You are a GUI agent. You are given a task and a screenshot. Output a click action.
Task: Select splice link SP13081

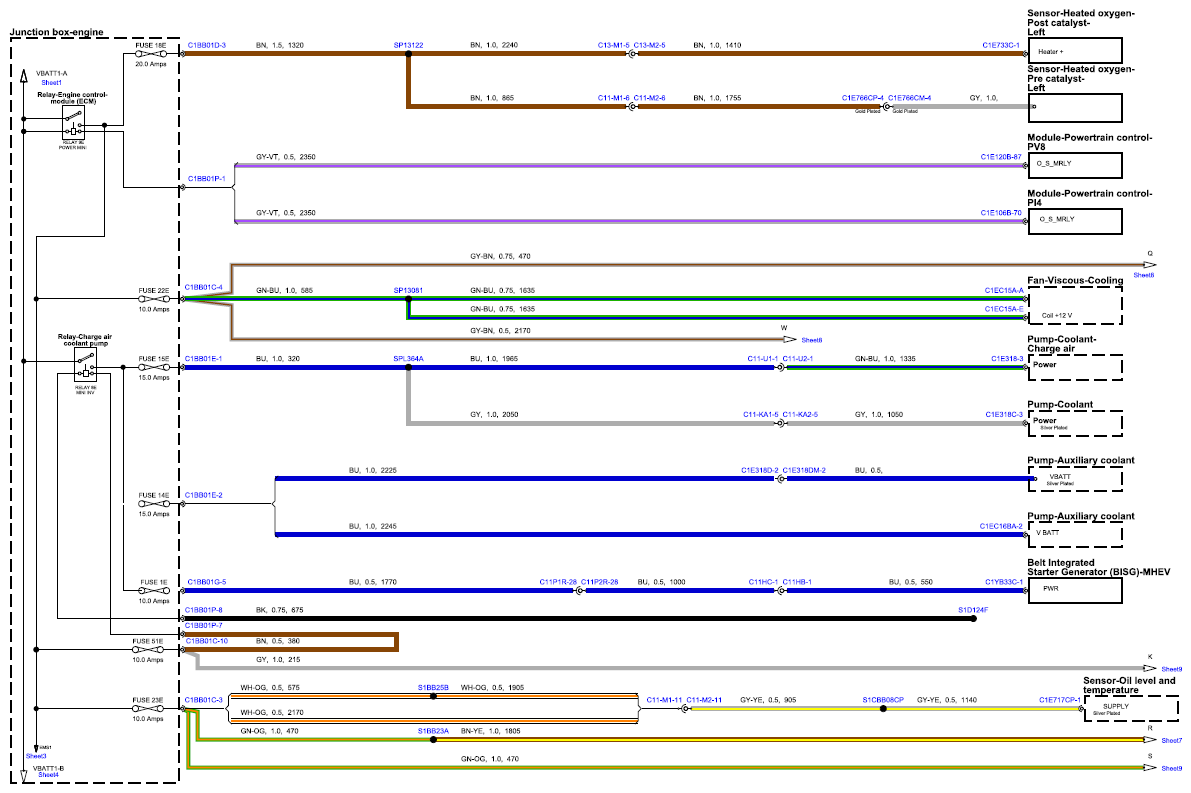409,291
